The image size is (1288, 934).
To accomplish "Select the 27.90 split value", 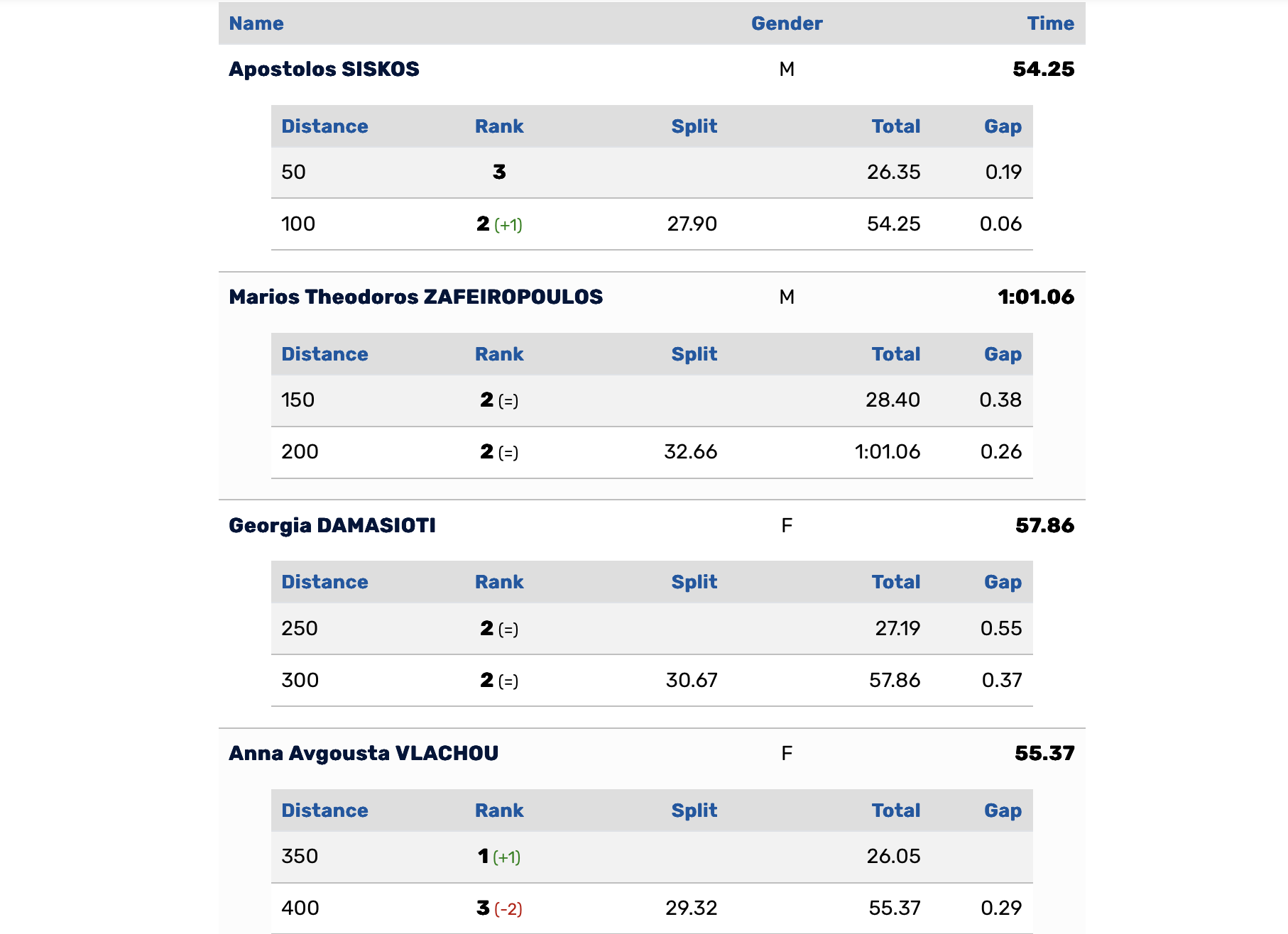I will point(692,224).
